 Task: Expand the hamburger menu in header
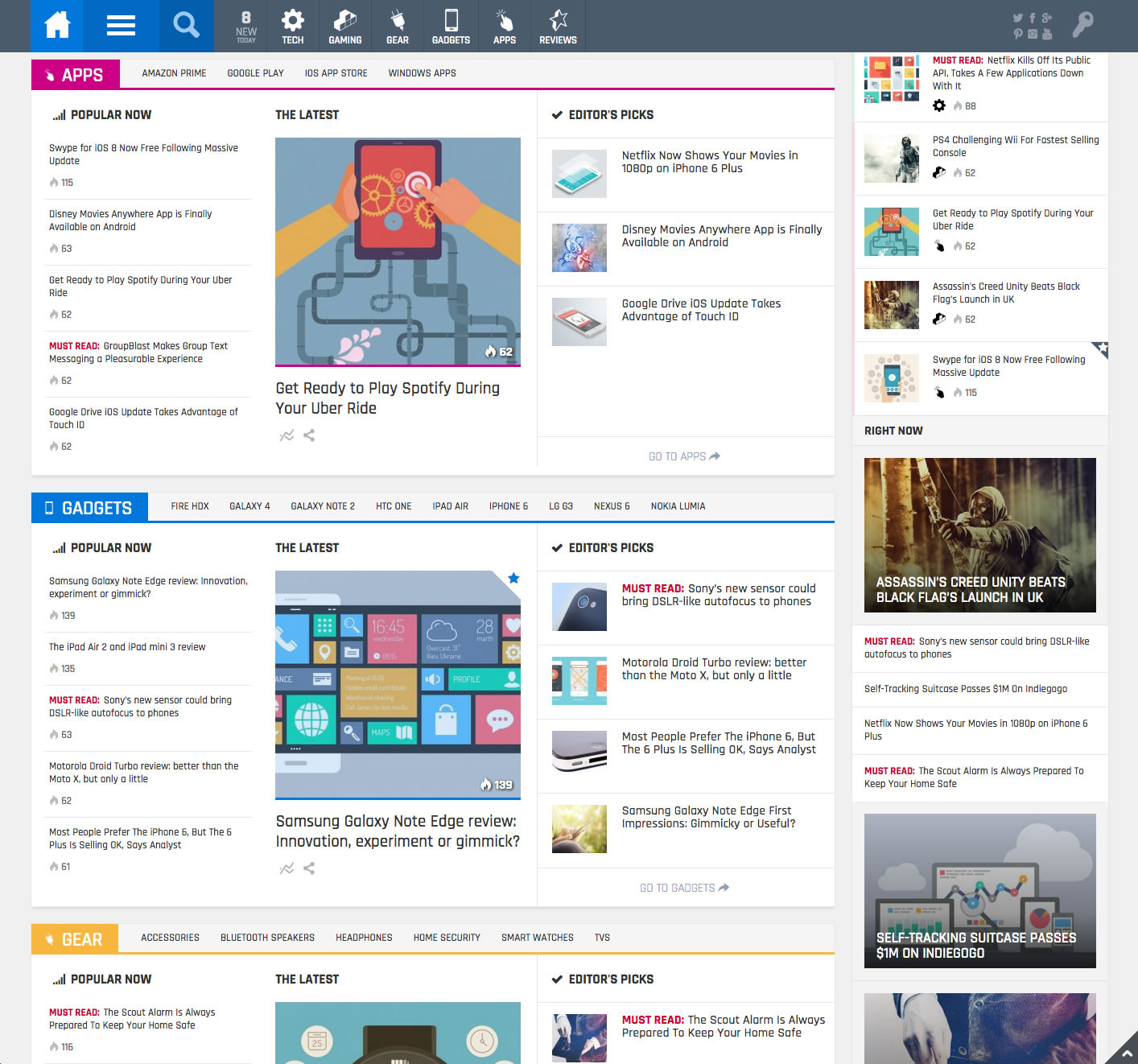tap(121, 26)
